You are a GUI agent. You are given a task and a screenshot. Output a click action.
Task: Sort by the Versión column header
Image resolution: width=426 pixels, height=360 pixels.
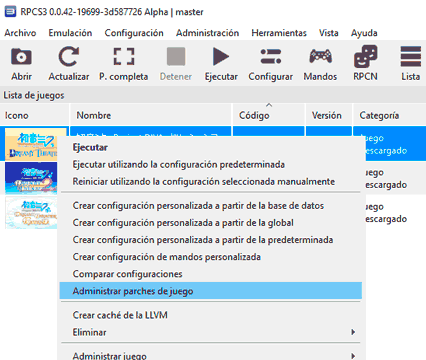[x=329, y=115]
